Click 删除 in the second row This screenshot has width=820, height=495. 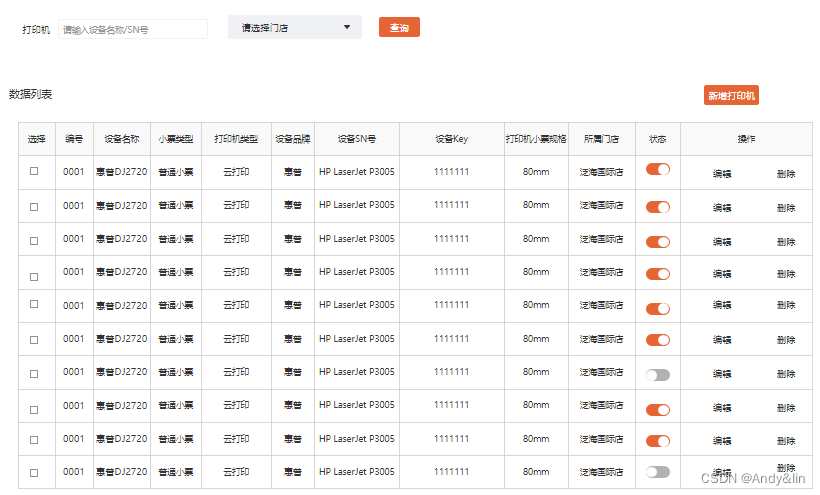tap(786, 208)
